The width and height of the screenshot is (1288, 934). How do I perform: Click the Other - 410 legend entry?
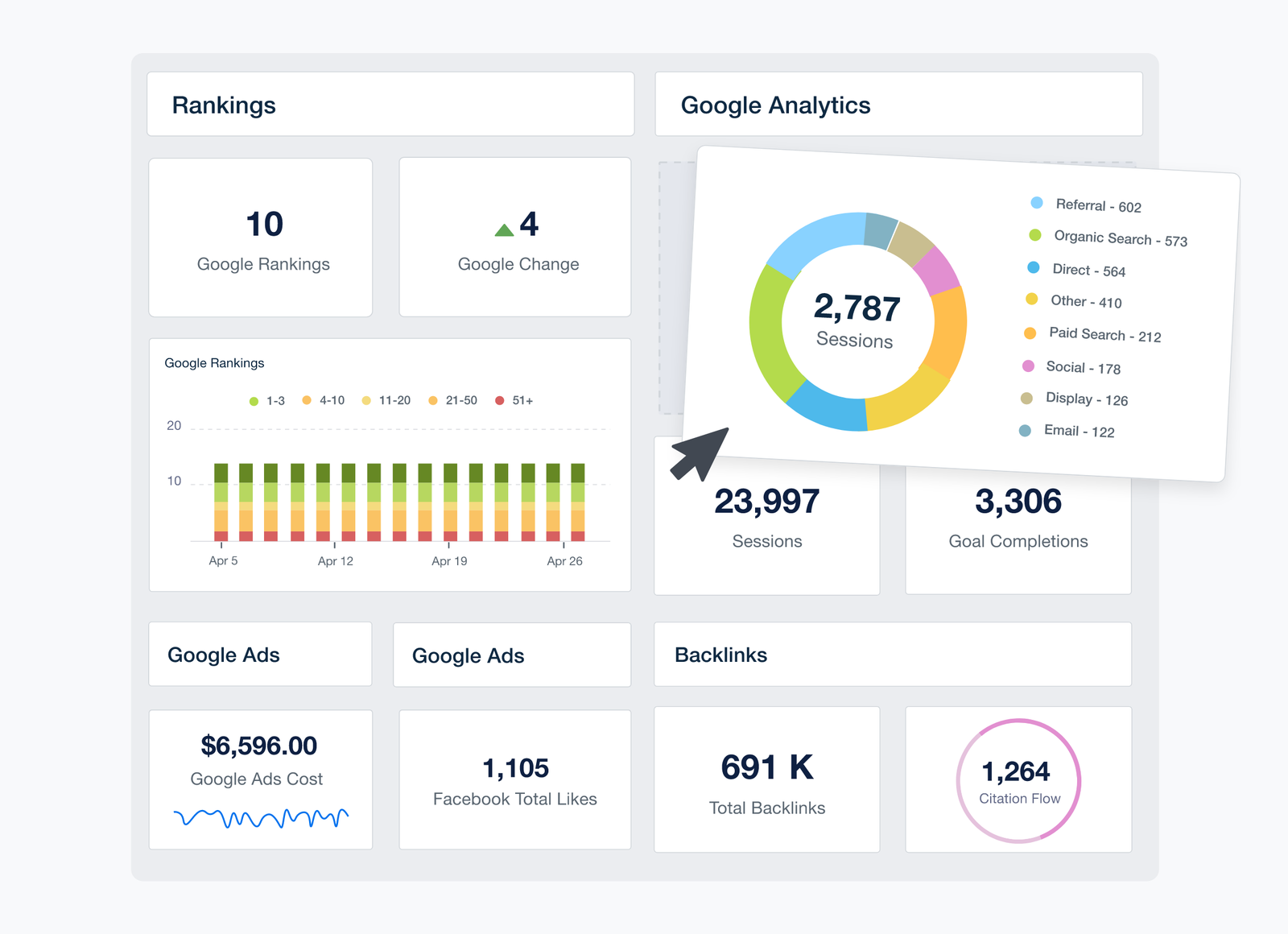[x=1074, y=301]
